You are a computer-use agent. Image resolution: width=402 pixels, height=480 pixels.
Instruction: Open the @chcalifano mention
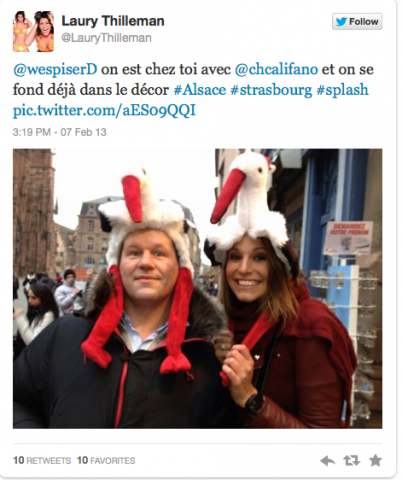(x=276, y=69)
